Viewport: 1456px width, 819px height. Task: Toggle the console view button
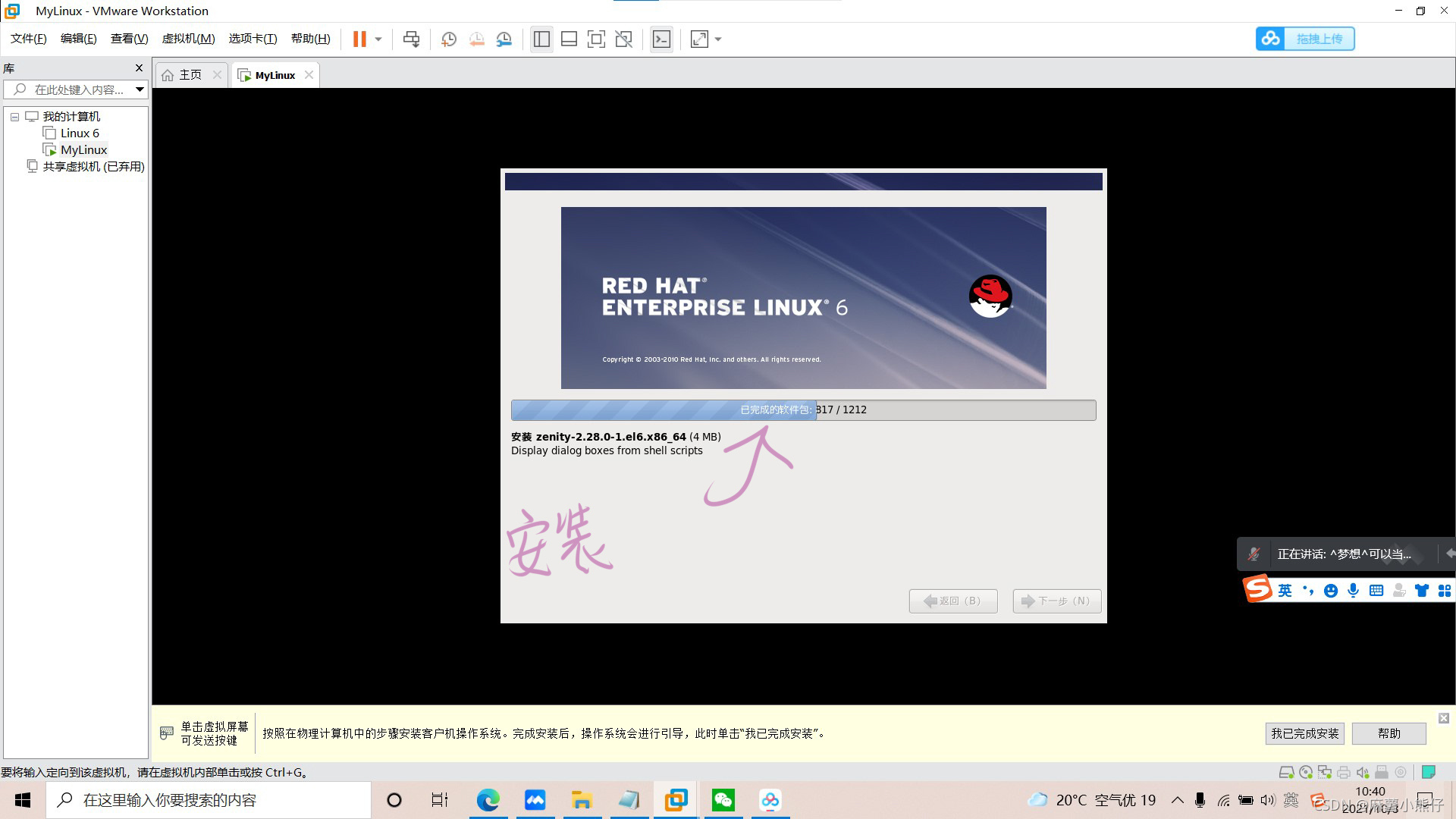[x=661, y=39]
